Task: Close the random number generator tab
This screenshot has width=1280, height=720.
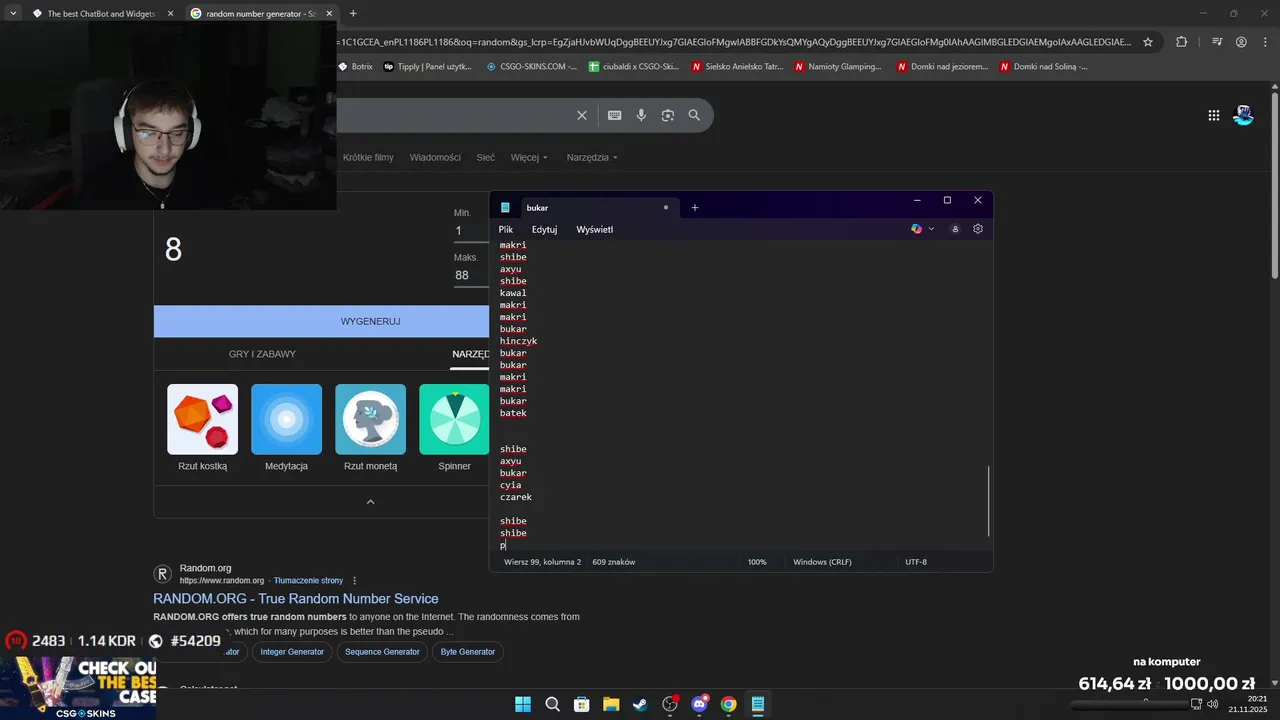Action: 330,14
